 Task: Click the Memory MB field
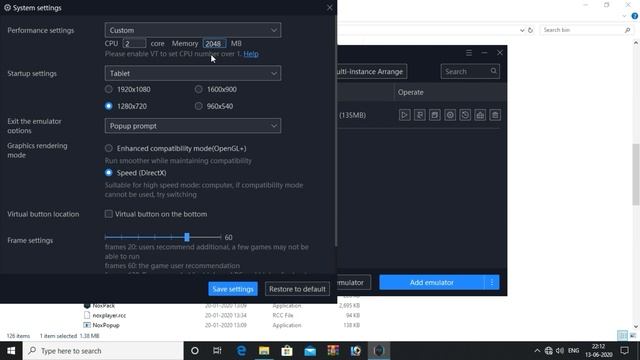(x=214, y=43)
